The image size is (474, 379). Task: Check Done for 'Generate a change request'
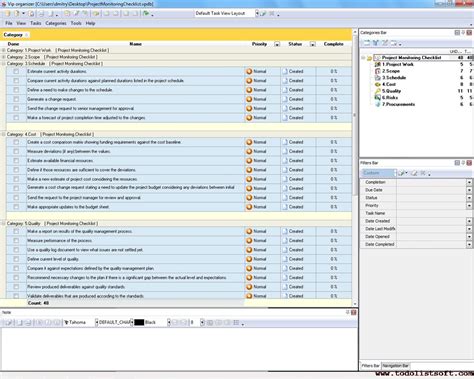coord(16,99)
